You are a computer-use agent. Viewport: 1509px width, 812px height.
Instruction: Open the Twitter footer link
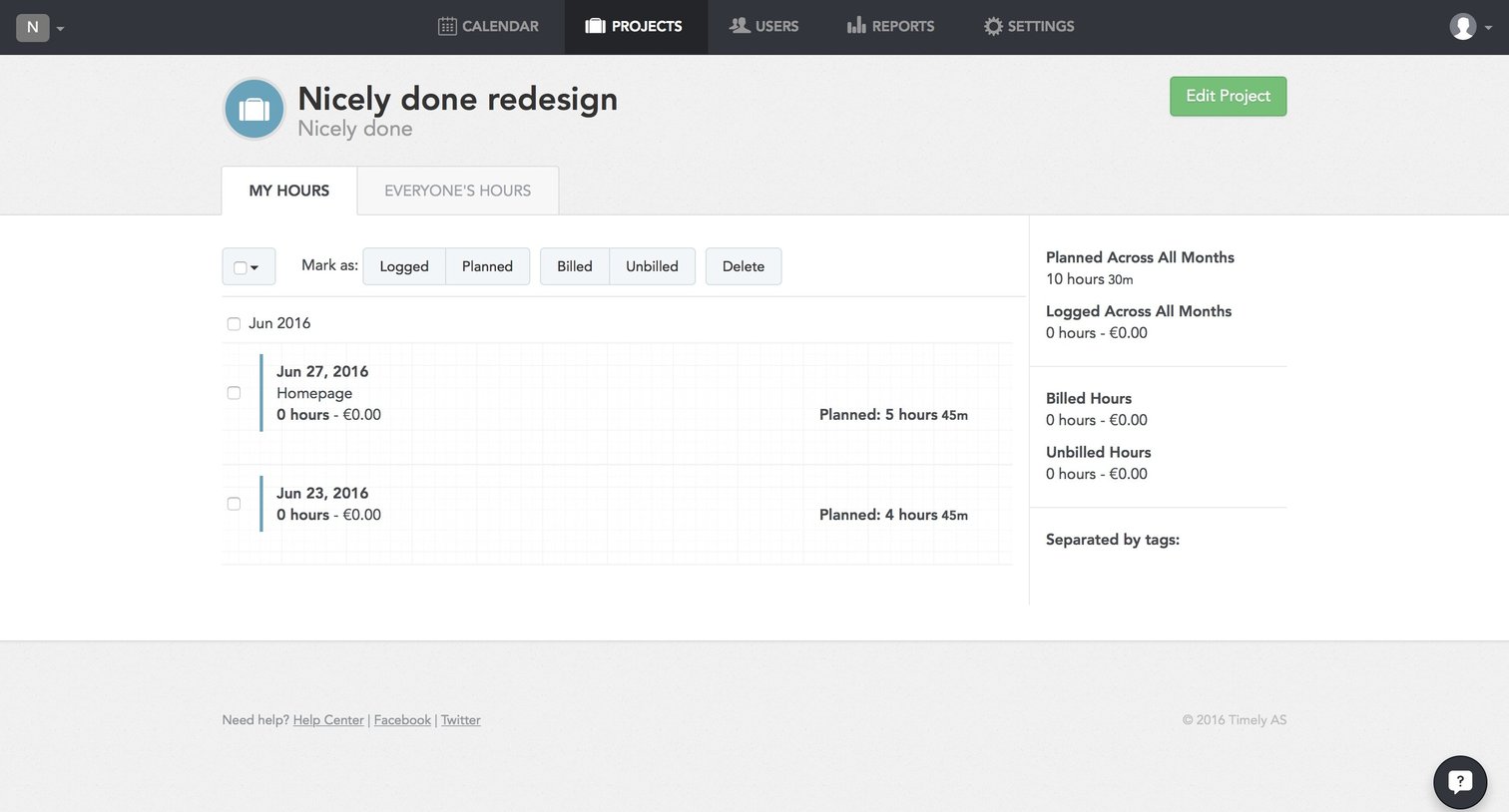pyautogui.click(x=461, y=720)
